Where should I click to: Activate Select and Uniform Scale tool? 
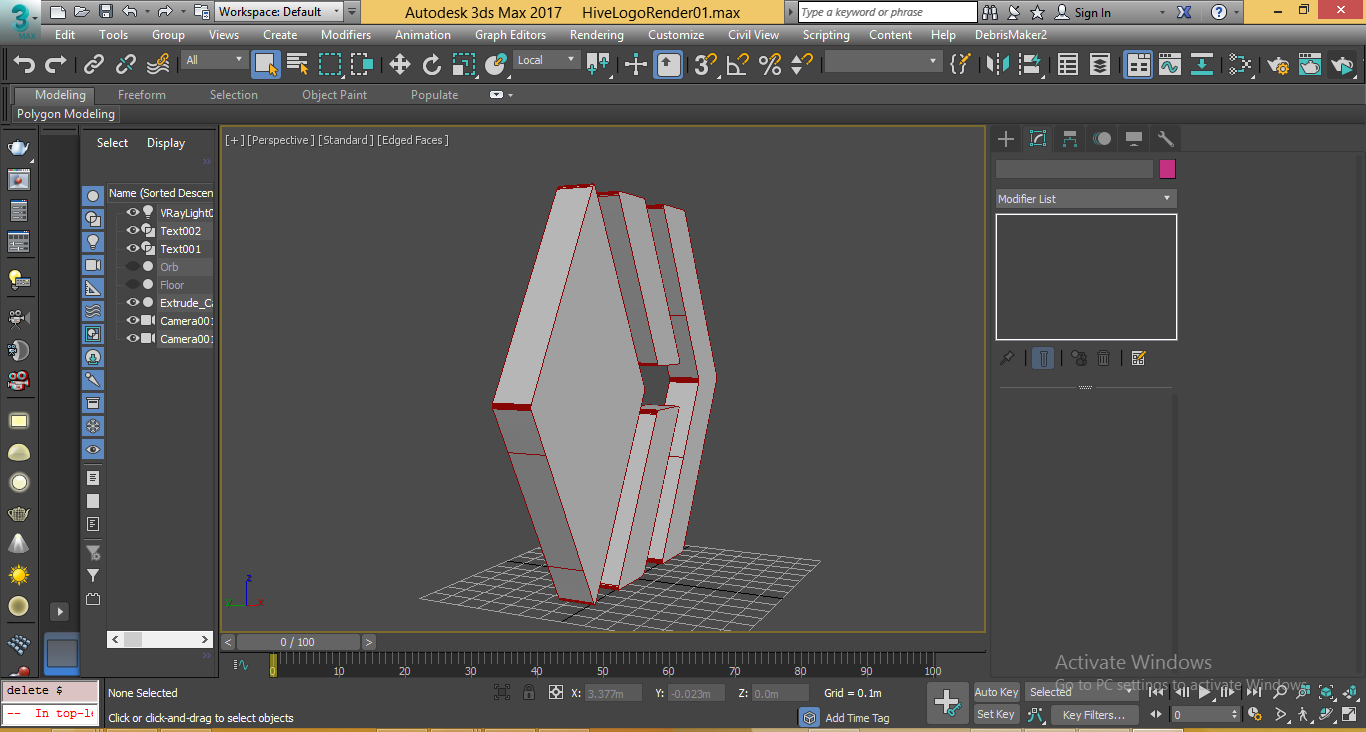[x=464, y=65]
